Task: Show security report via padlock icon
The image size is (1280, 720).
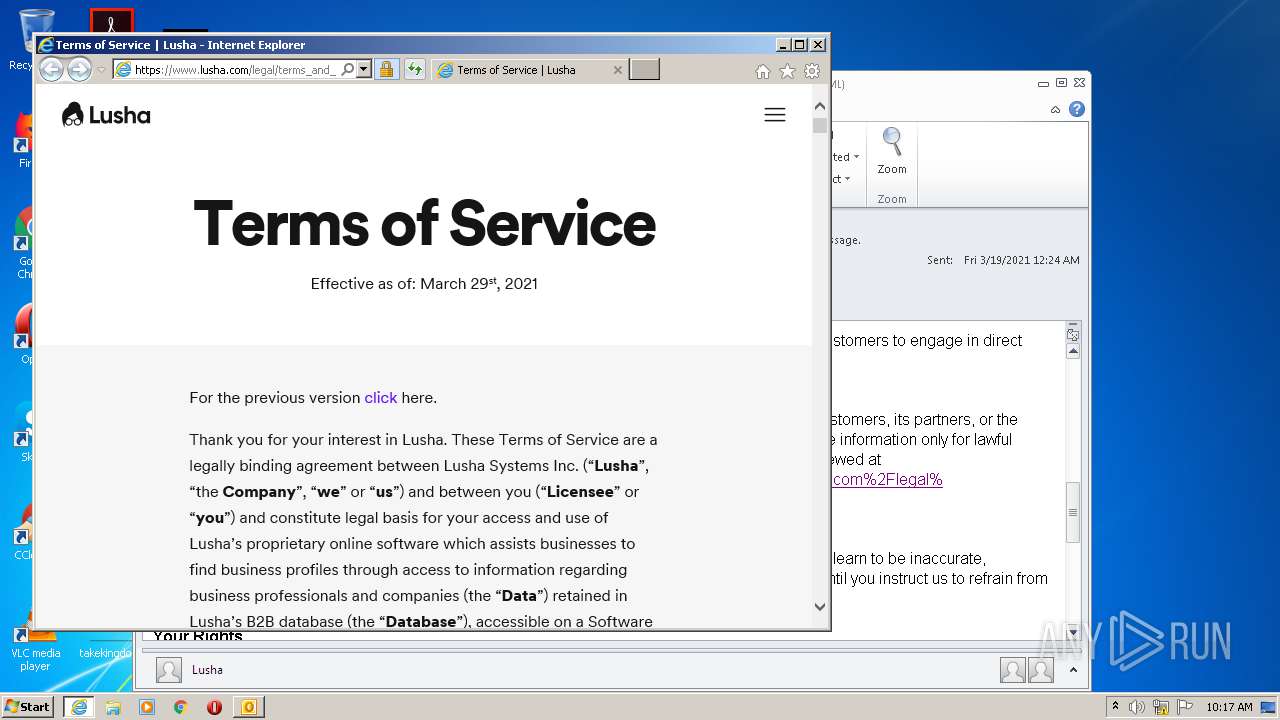Action: tap(386, 70)
